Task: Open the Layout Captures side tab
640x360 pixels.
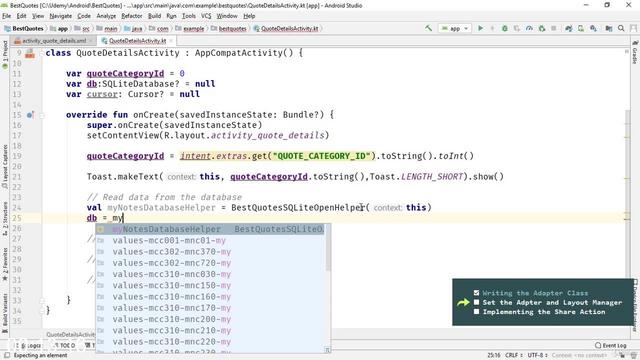Action: [5, 167]
